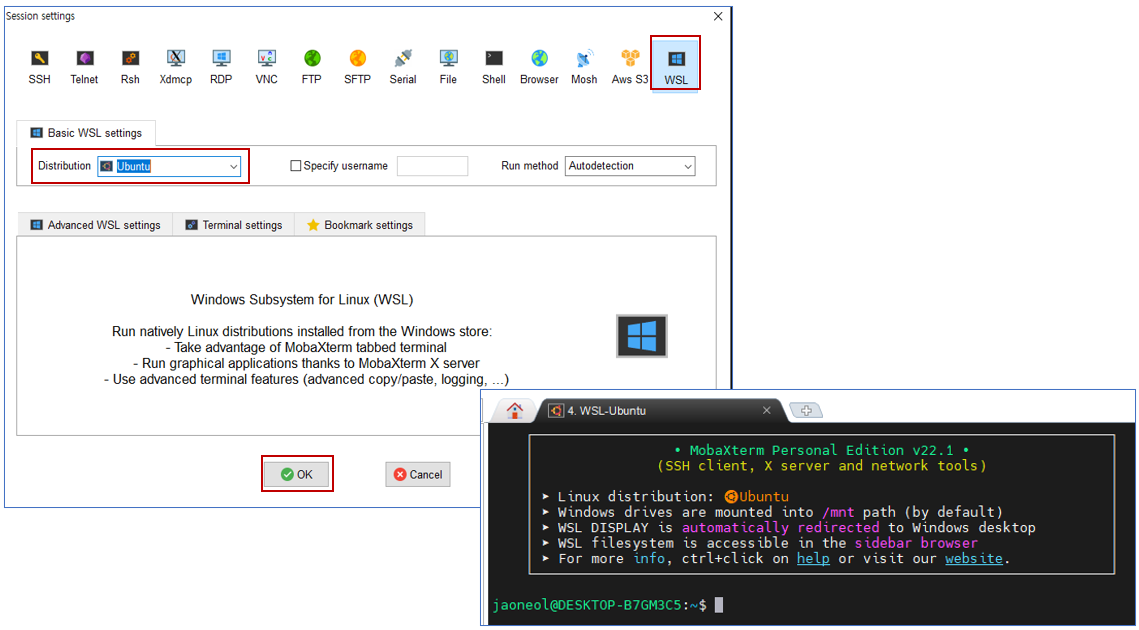Choose the Telnet session icon
This screenshot has width=1139, height=630.
click(x=84, y=67)
